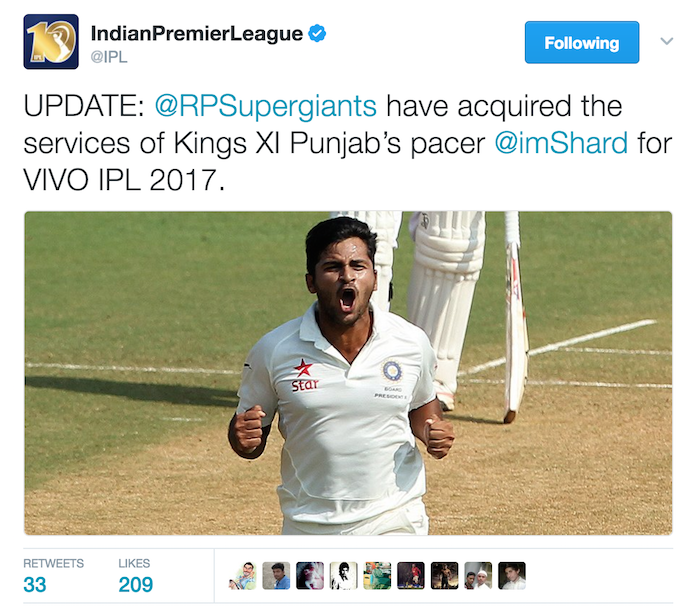Click the IPL 10 profile avatar

[x=51, y=42]
